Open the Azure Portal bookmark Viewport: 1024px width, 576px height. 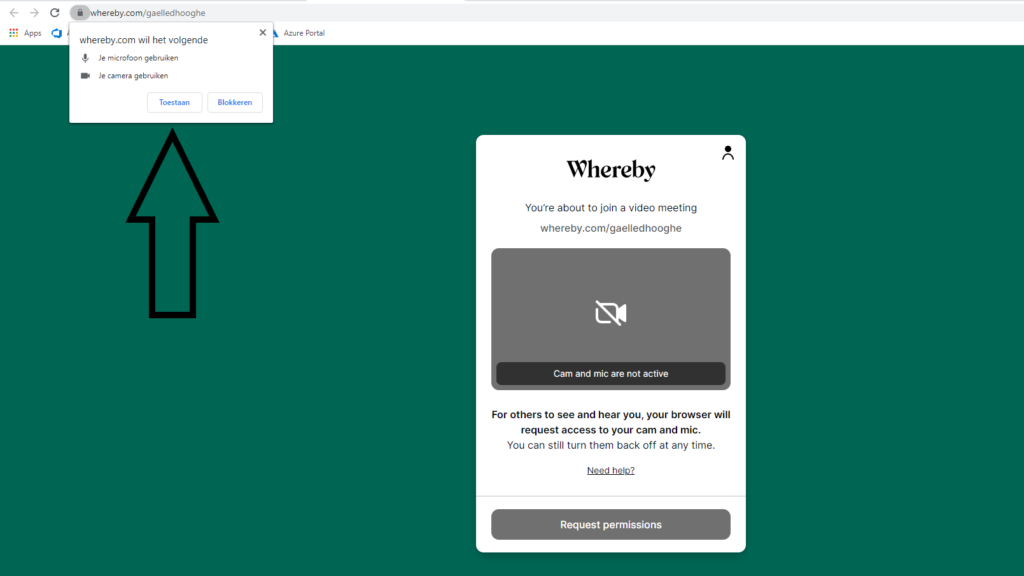[x=298, y=33]
